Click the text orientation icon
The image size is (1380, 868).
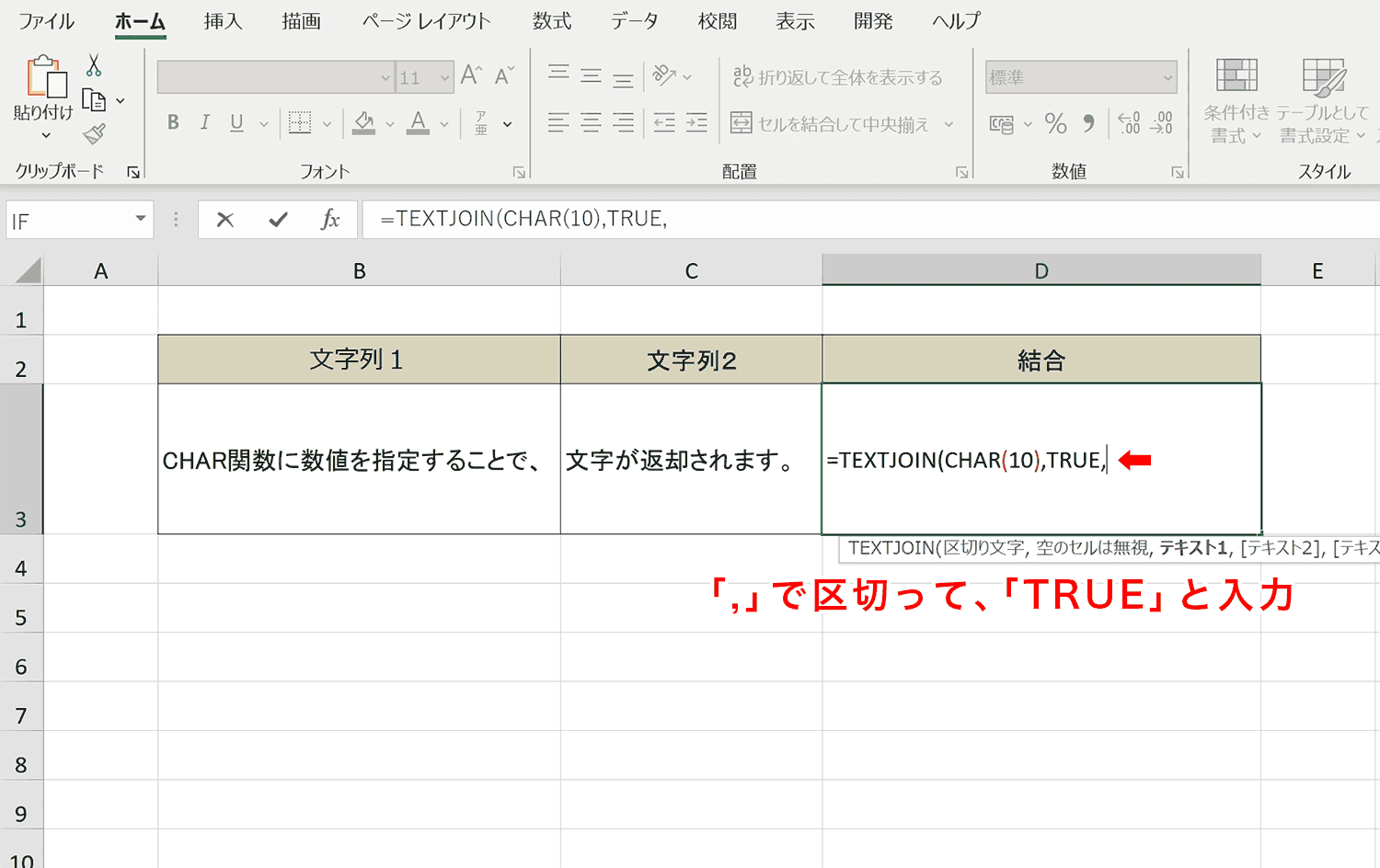(664, 76)
